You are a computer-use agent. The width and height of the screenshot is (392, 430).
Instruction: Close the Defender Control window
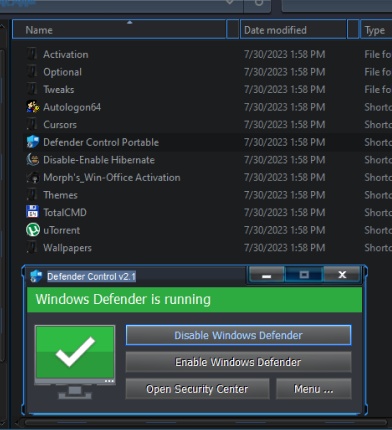click(342, 275)
